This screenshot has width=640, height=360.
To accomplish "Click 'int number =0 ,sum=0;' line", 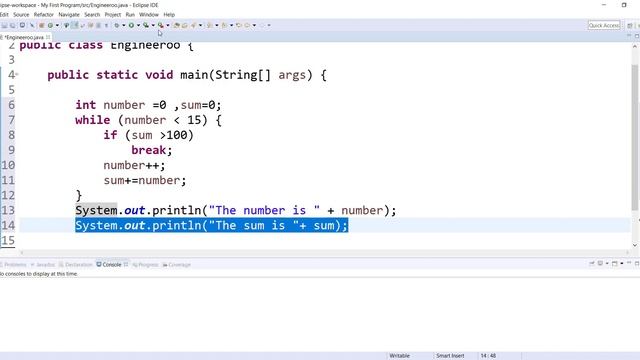I will pyautogui.click(x=148, y=105).
